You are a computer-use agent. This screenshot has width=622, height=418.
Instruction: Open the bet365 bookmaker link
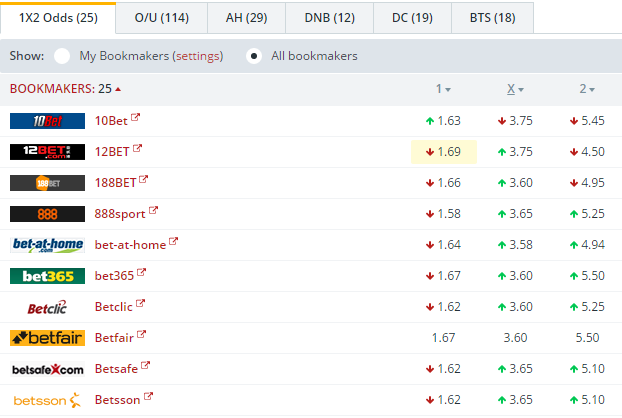pos(114,276)
